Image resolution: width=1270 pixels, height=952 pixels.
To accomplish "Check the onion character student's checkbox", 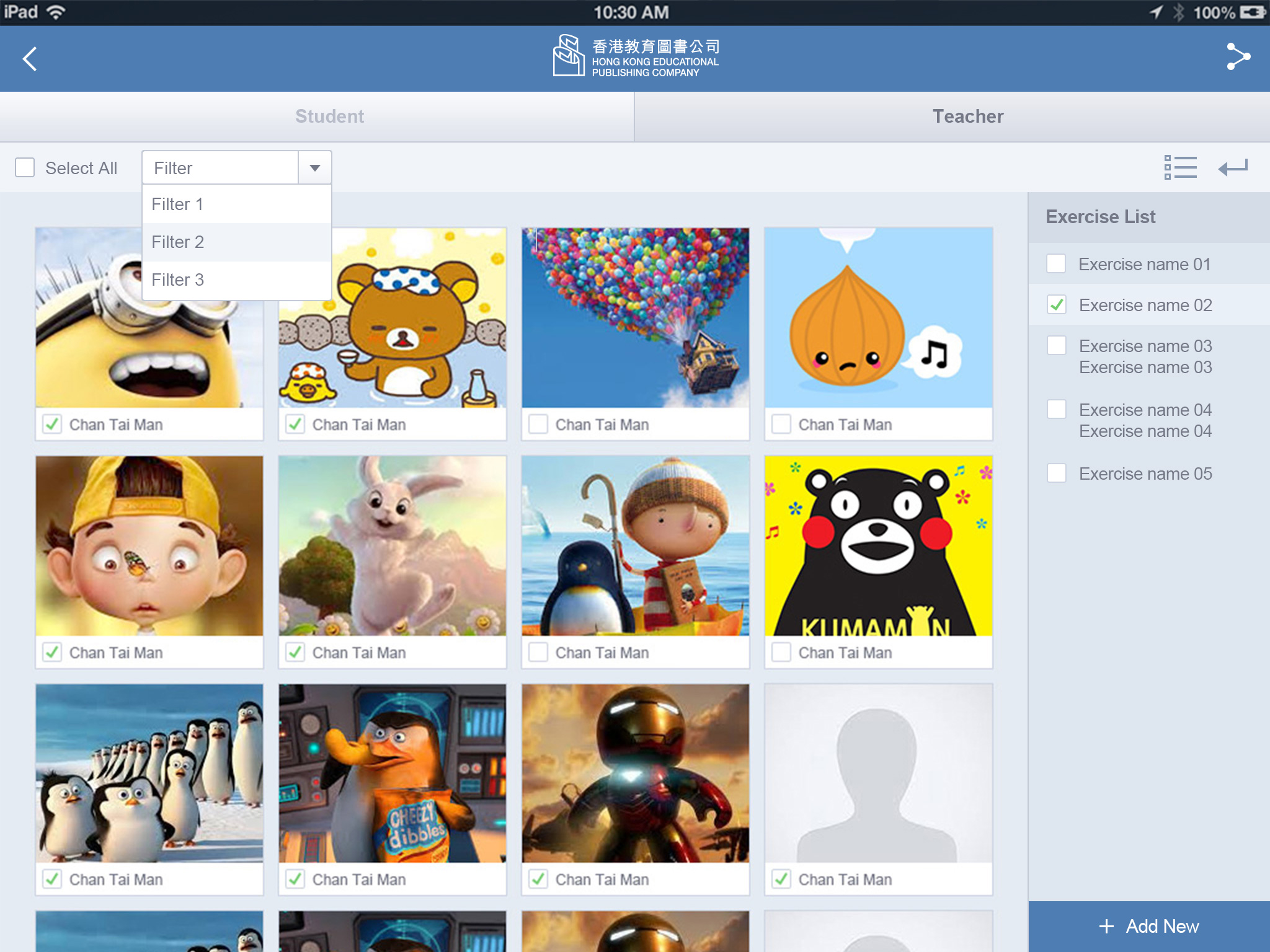I will pyautogui.click(x=781, y=425).
